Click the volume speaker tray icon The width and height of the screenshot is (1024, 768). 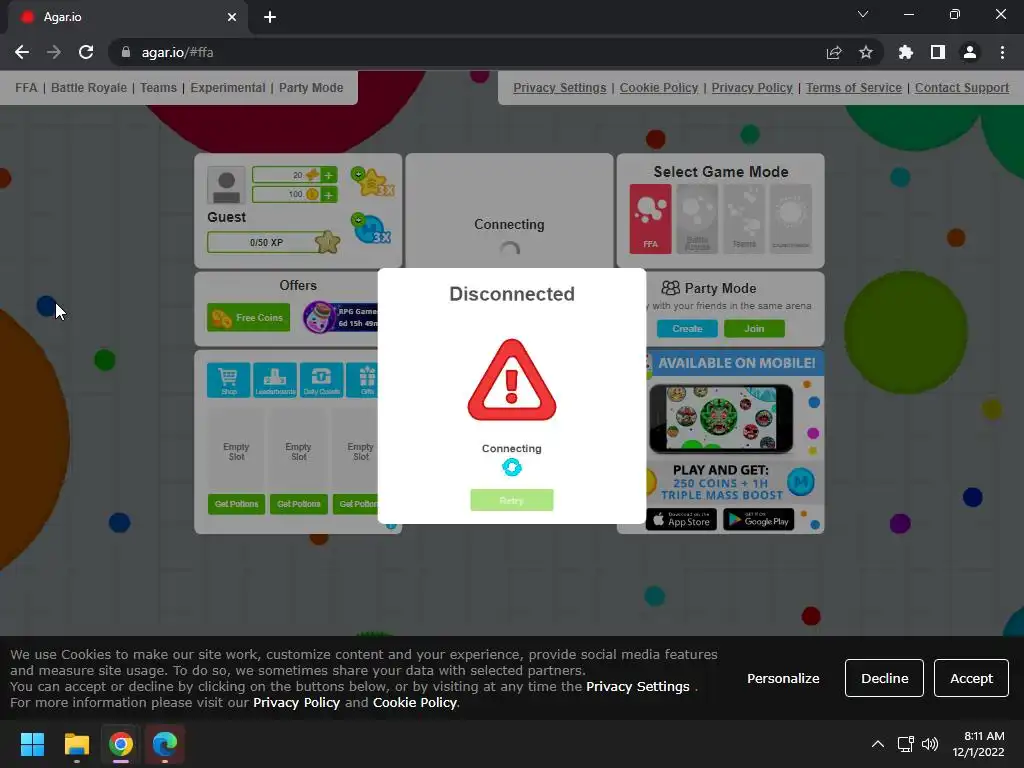930,744
